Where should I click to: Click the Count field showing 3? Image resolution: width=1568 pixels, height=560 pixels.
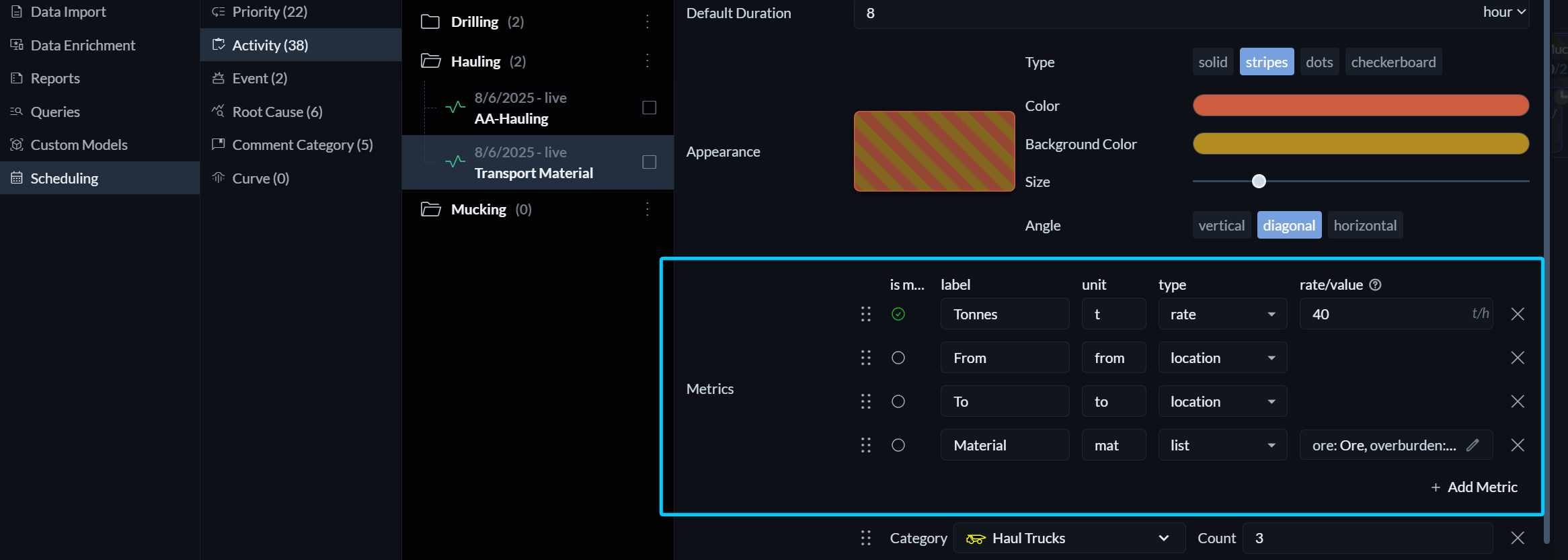1368,538
